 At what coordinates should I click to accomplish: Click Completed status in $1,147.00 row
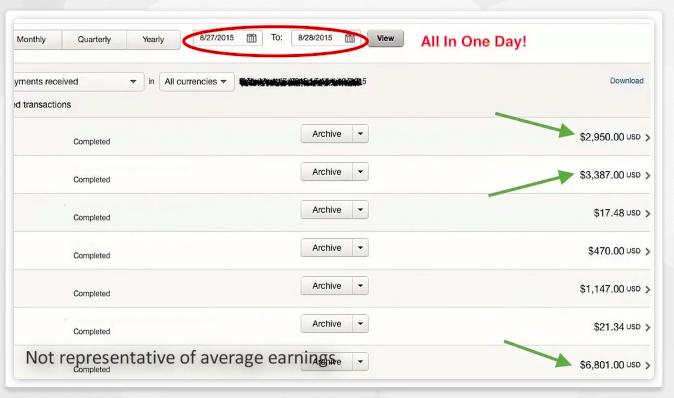pyautogui.click(x=92, y=294)
